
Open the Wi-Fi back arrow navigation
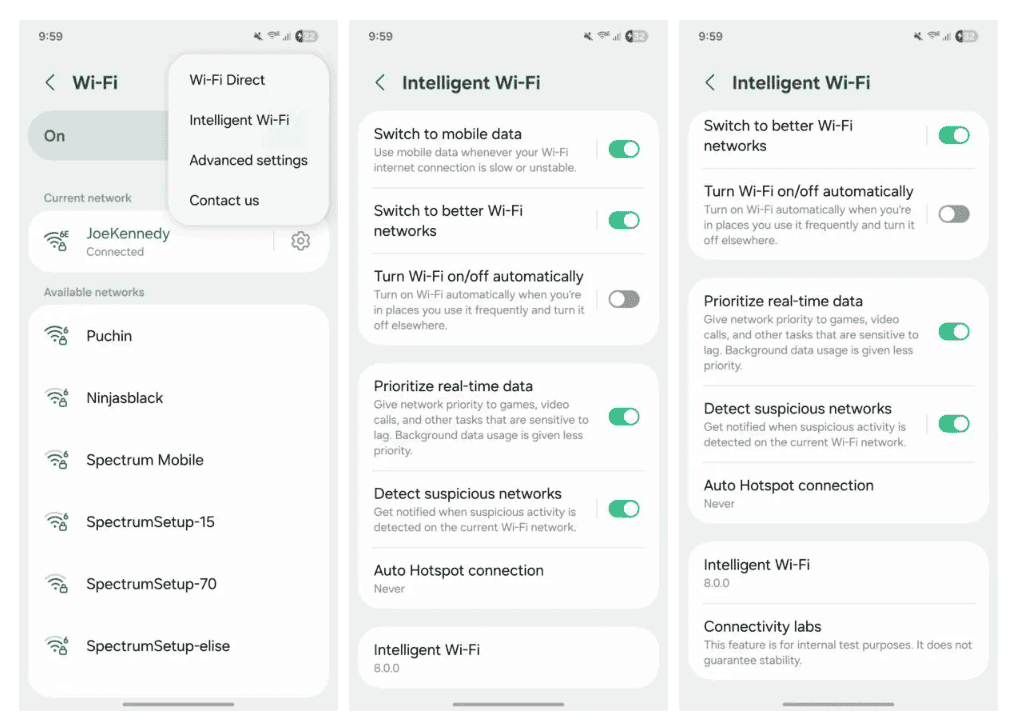[50, 83]
